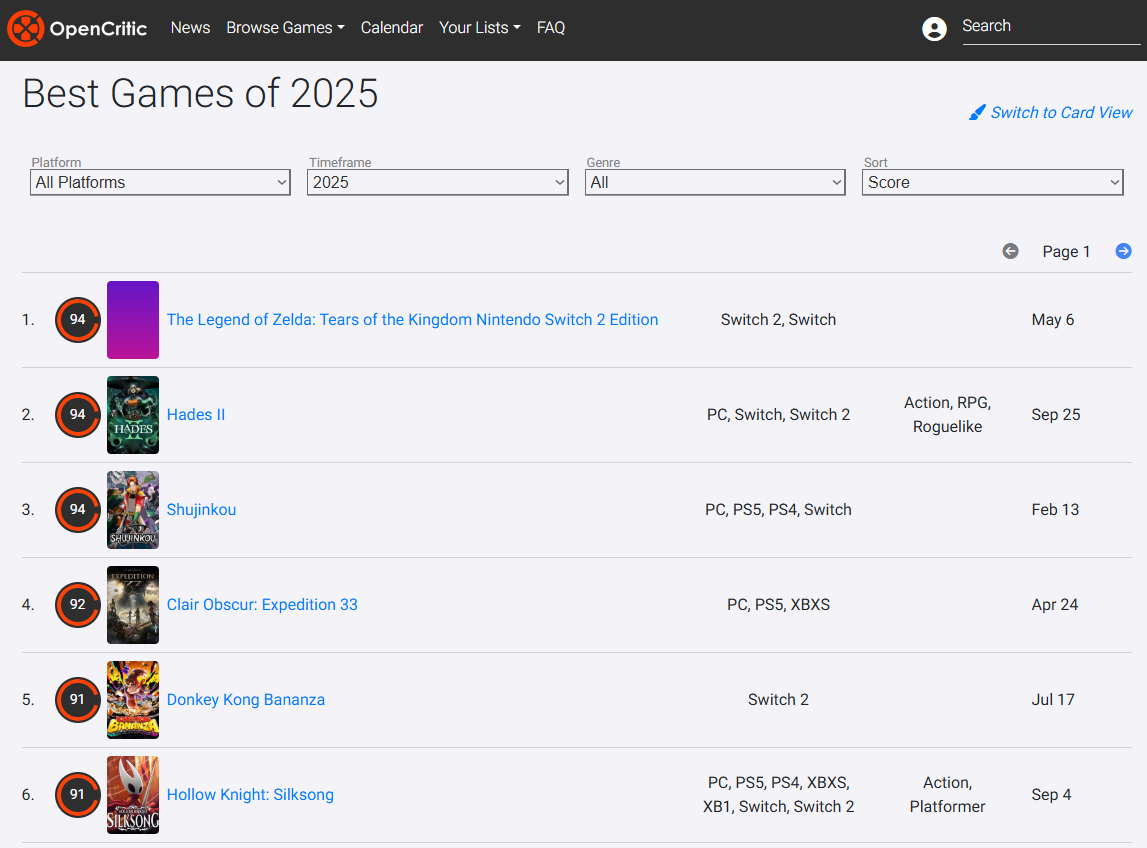Focus the Search input field
The height and width of the screenshot is (848, 1147).
click(x=1050, y=27)
